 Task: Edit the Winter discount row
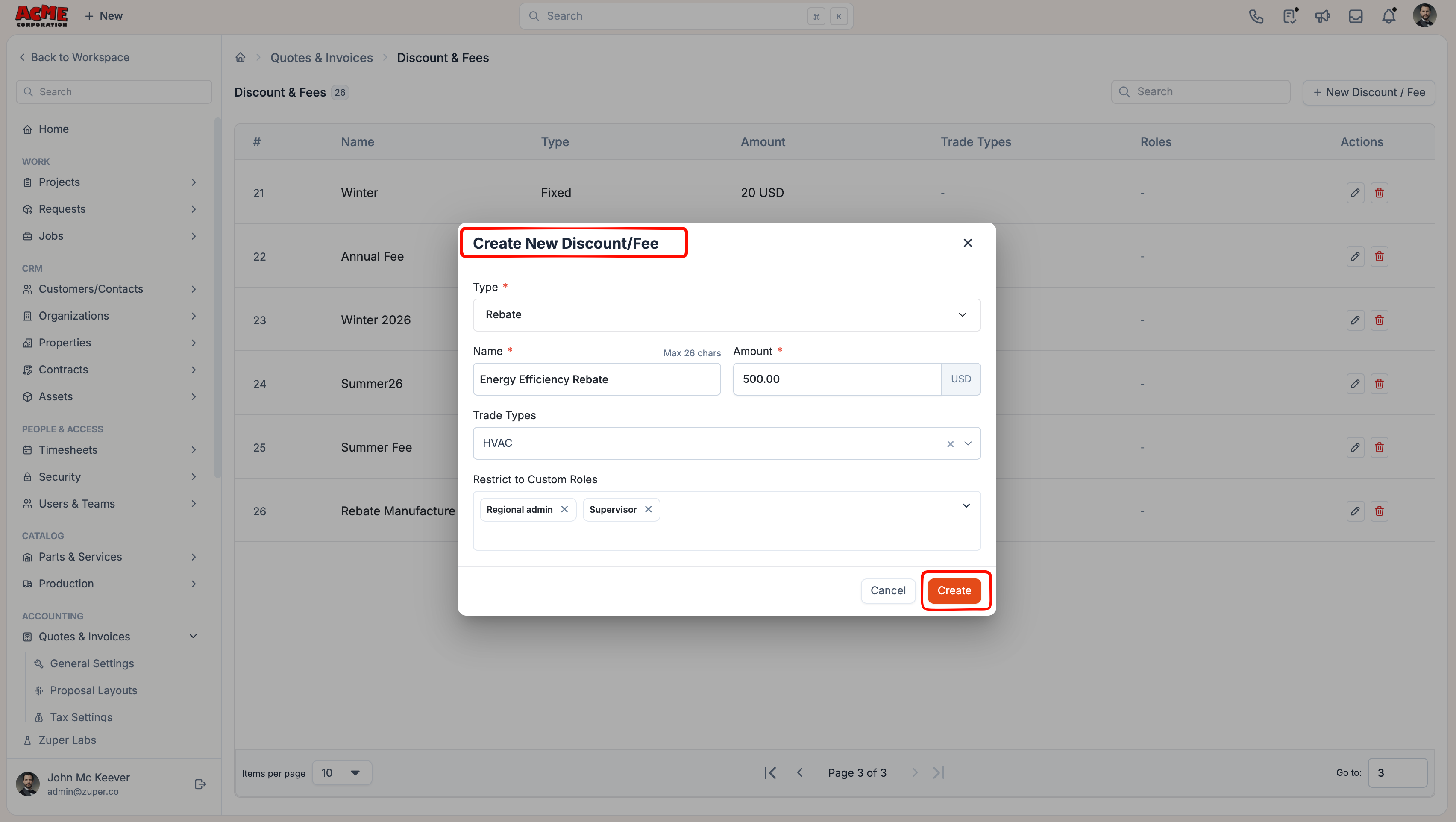(x=1355, y=193)
